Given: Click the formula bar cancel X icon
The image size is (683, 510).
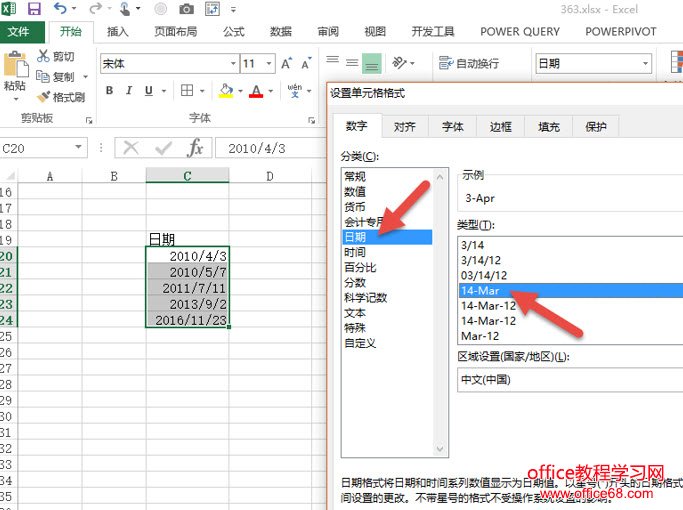Looking at the screenshot, I should [x=131, y=148].
